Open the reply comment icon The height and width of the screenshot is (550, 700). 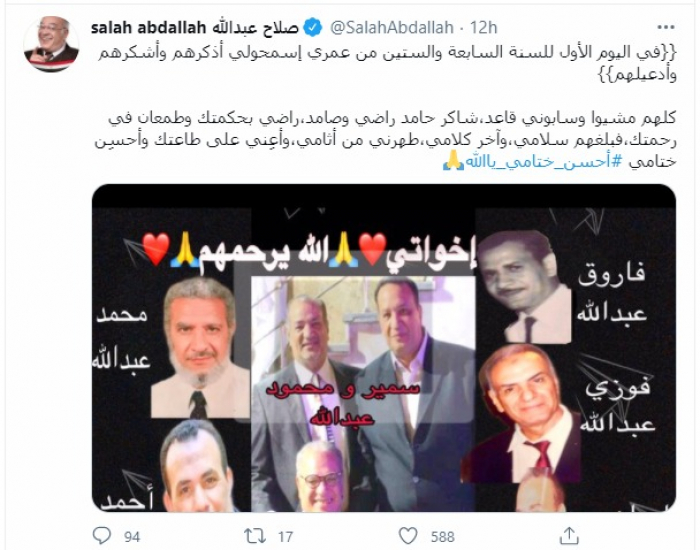tap(101, 535)
